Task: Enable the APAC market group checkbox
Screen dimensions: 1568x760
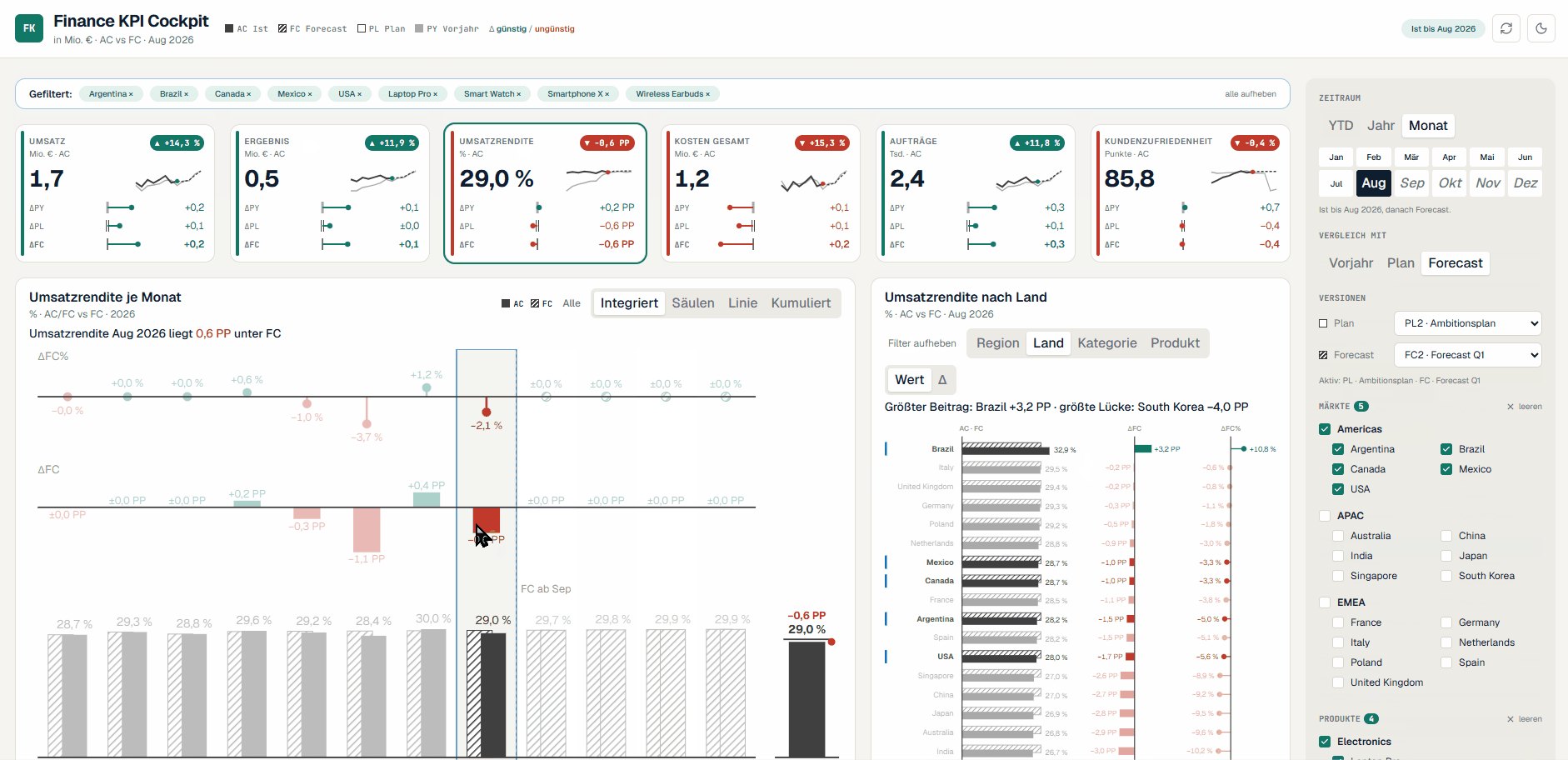Action: 1325,516
